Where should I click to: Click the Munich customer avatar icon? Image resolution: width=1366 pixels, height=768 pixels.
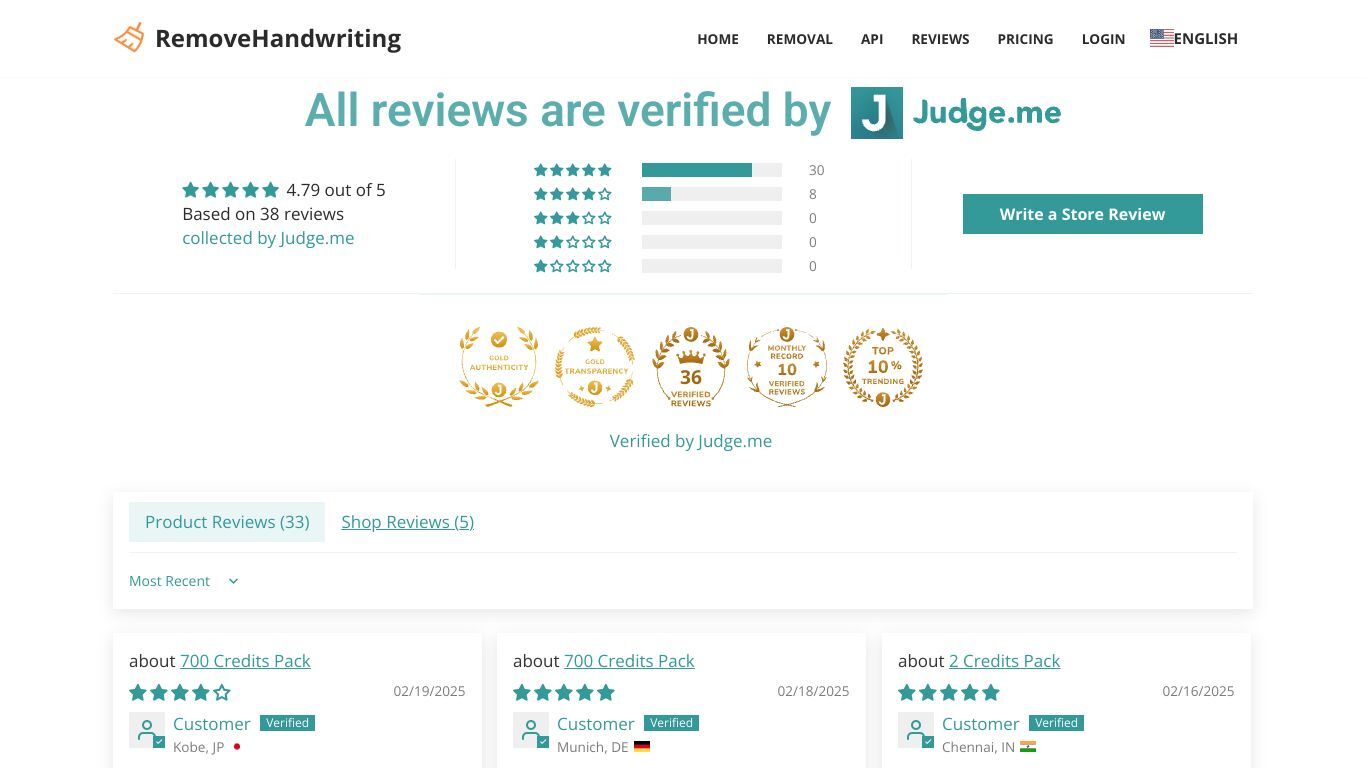(x=531, y=730)
